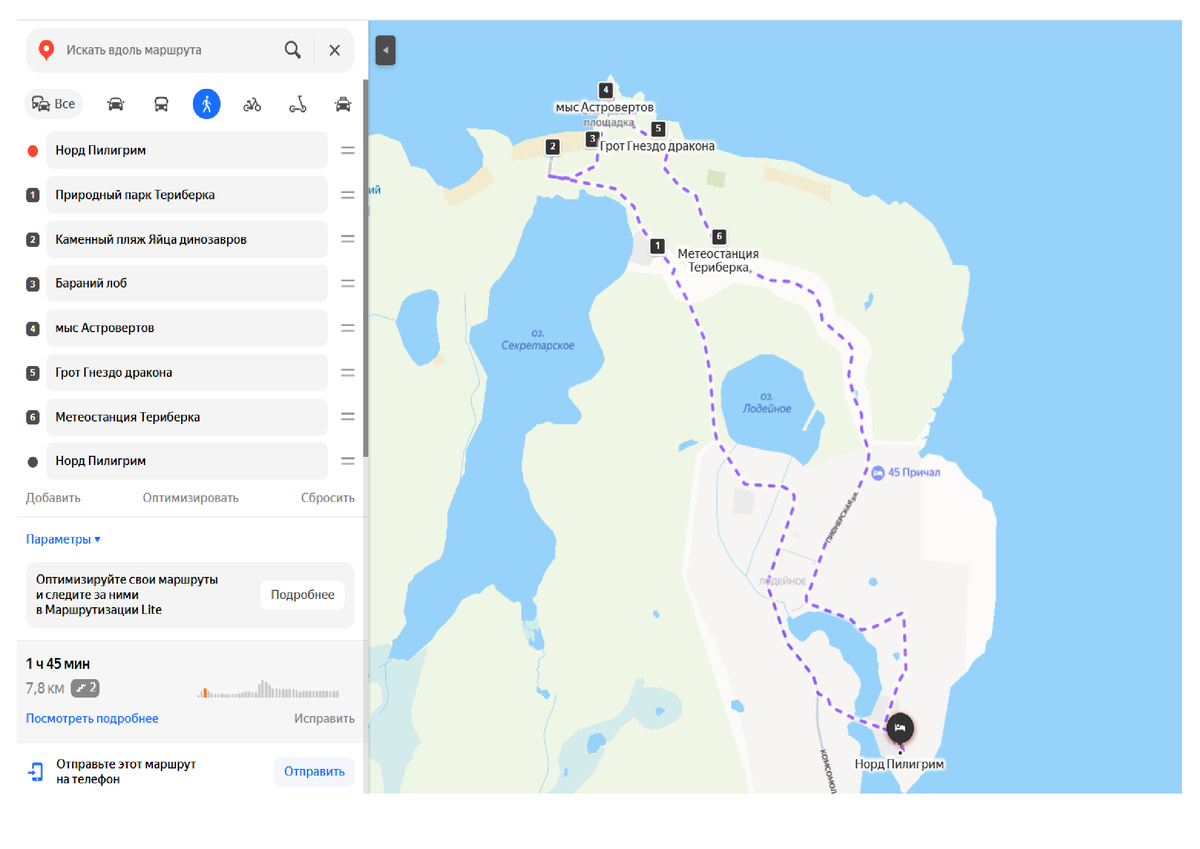This screenshot has height=849, width=1200.
Task: Switch to car route mode
Action: point(116,104)
